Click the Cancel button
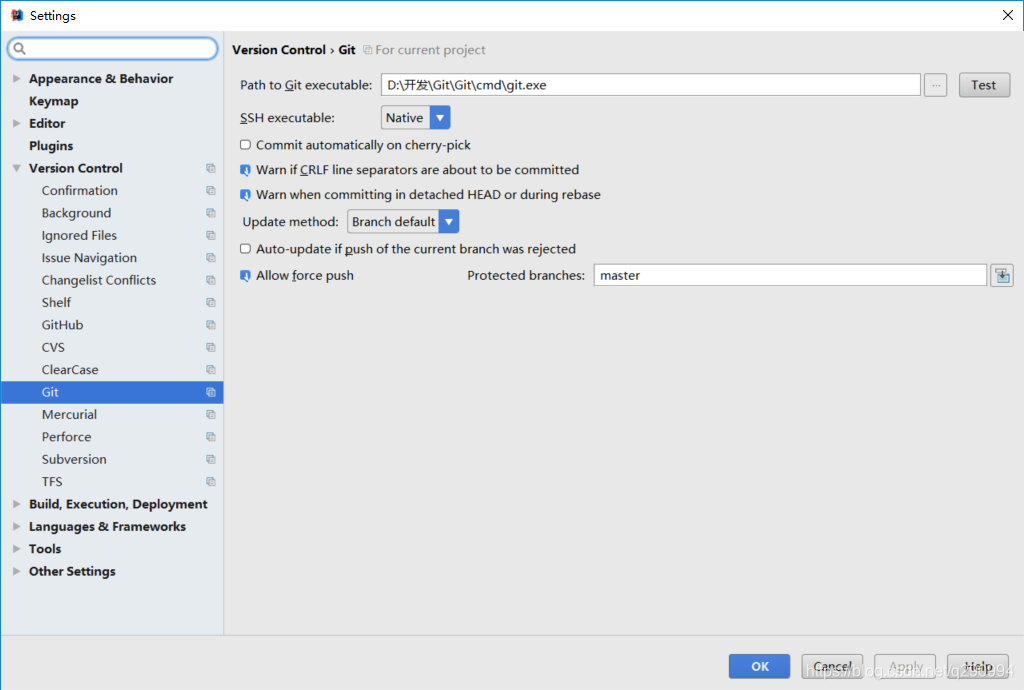This screenshot has width=1024, height=690. [x=832, y=666]
